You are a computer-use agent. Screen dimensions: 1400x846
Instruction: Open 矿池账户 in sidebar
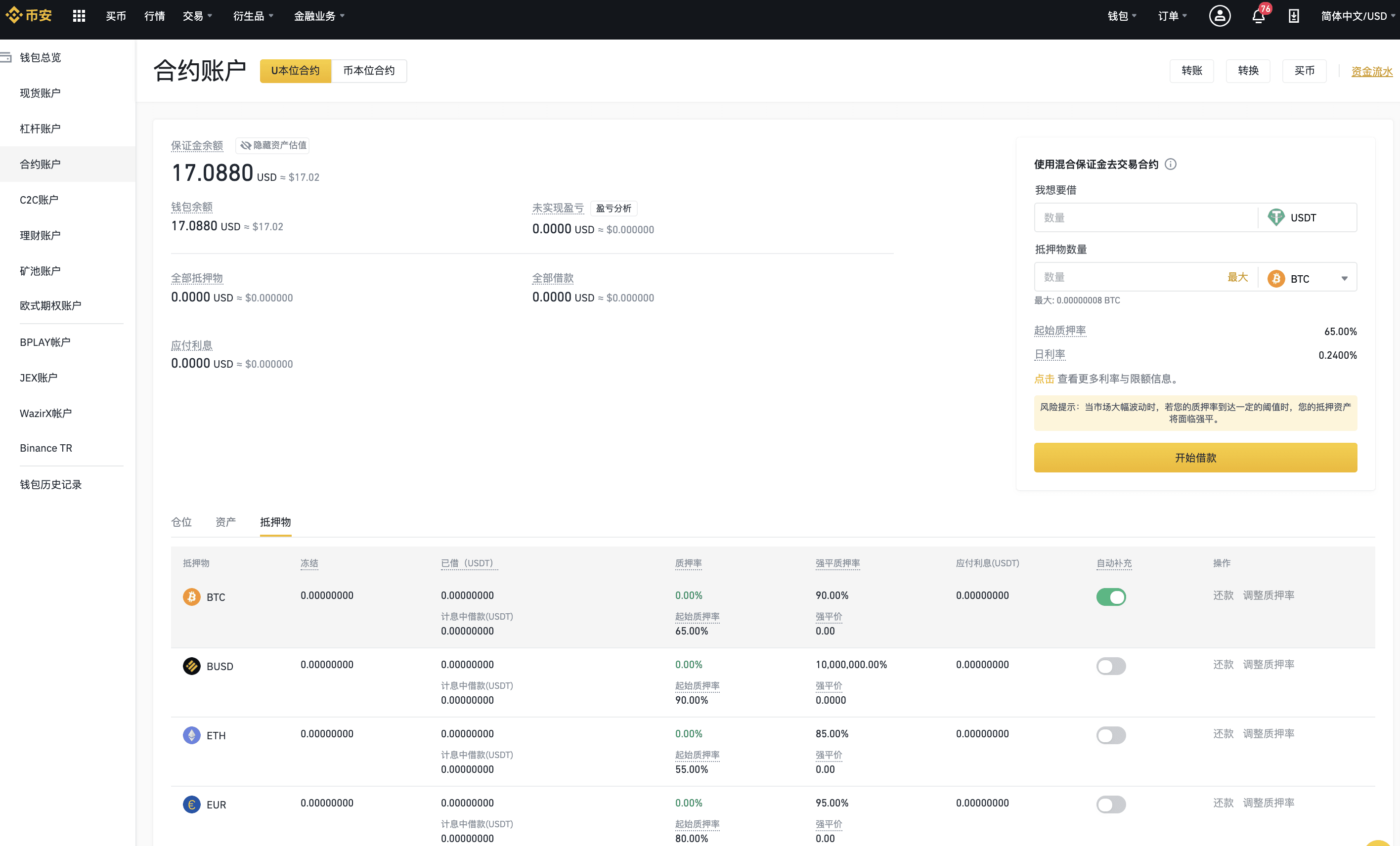(40, 271)
